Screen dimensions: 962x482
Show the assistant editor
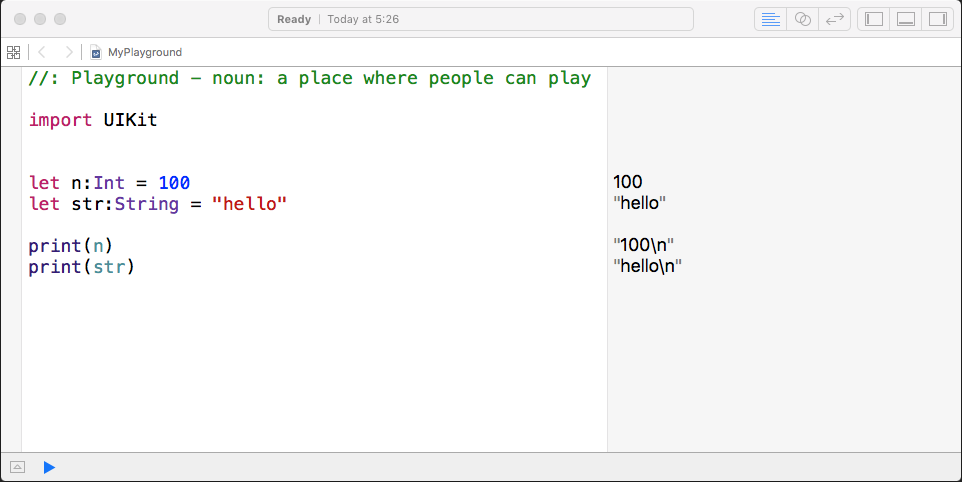pyautogui.click(x=802, y=19)
